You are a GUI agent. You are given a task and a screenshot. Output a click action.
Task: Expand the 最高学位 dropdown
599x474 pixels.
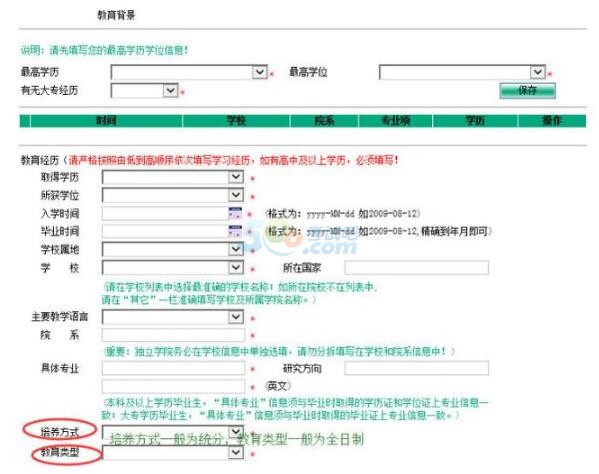462,72
